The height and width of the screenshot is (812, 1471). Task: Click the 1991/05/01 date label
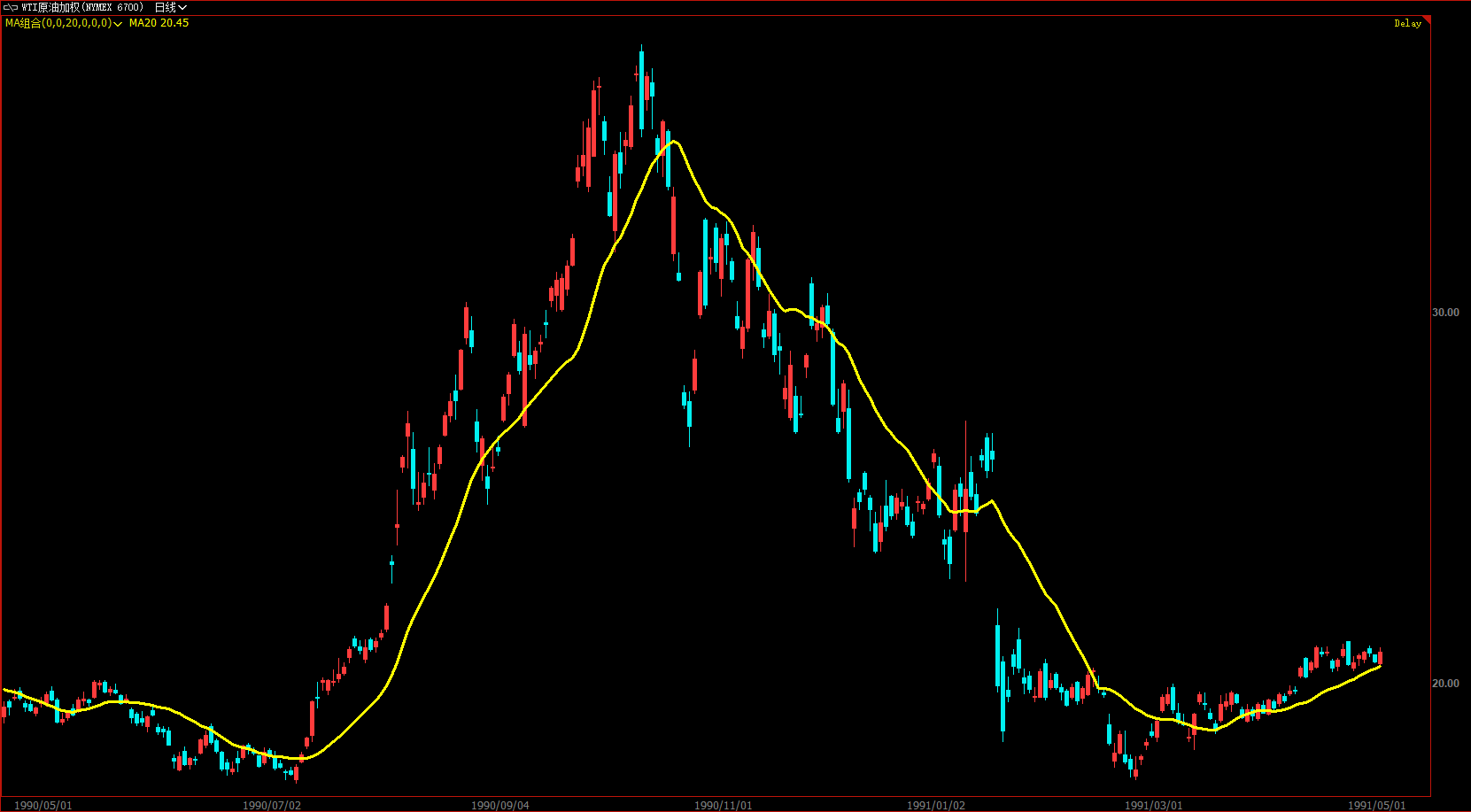coord(1377,805)
